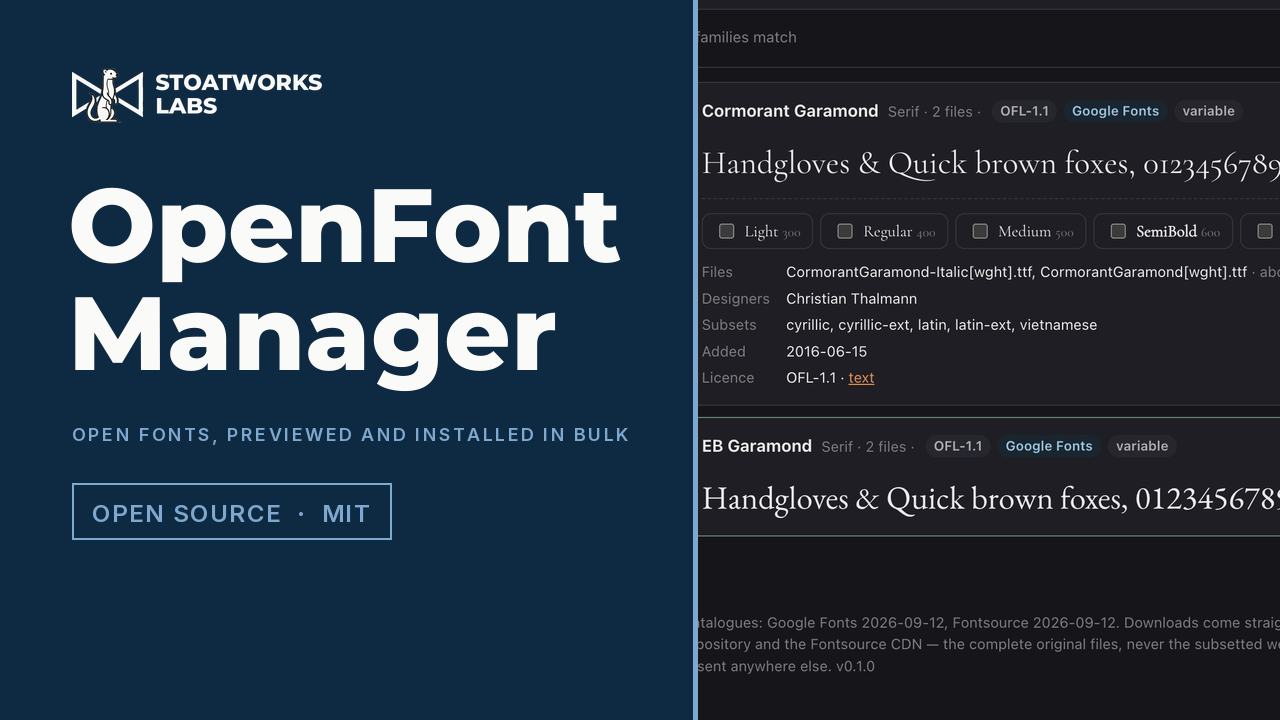This screenshot has width=1280, height=720.
Task: Open the OFL-1.1 licence text link
Action: tap(861, 378)
